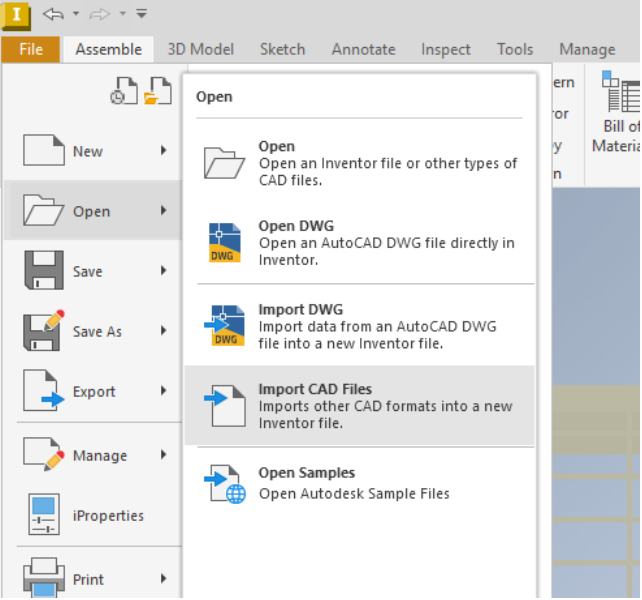Choose the Import CAD Files title

(315, 389)
